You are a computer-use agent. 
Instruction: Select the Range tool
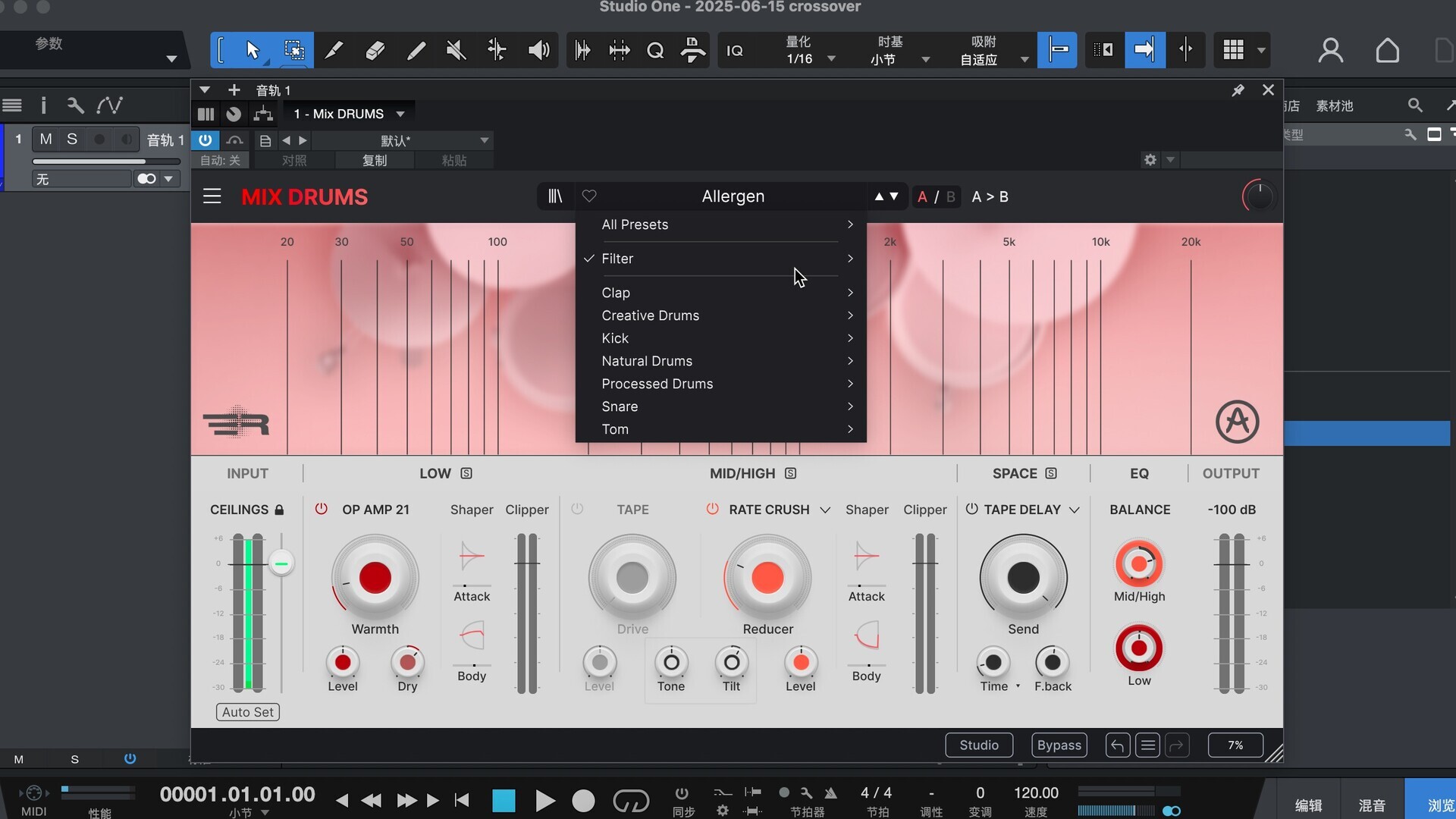pos(294,51)
